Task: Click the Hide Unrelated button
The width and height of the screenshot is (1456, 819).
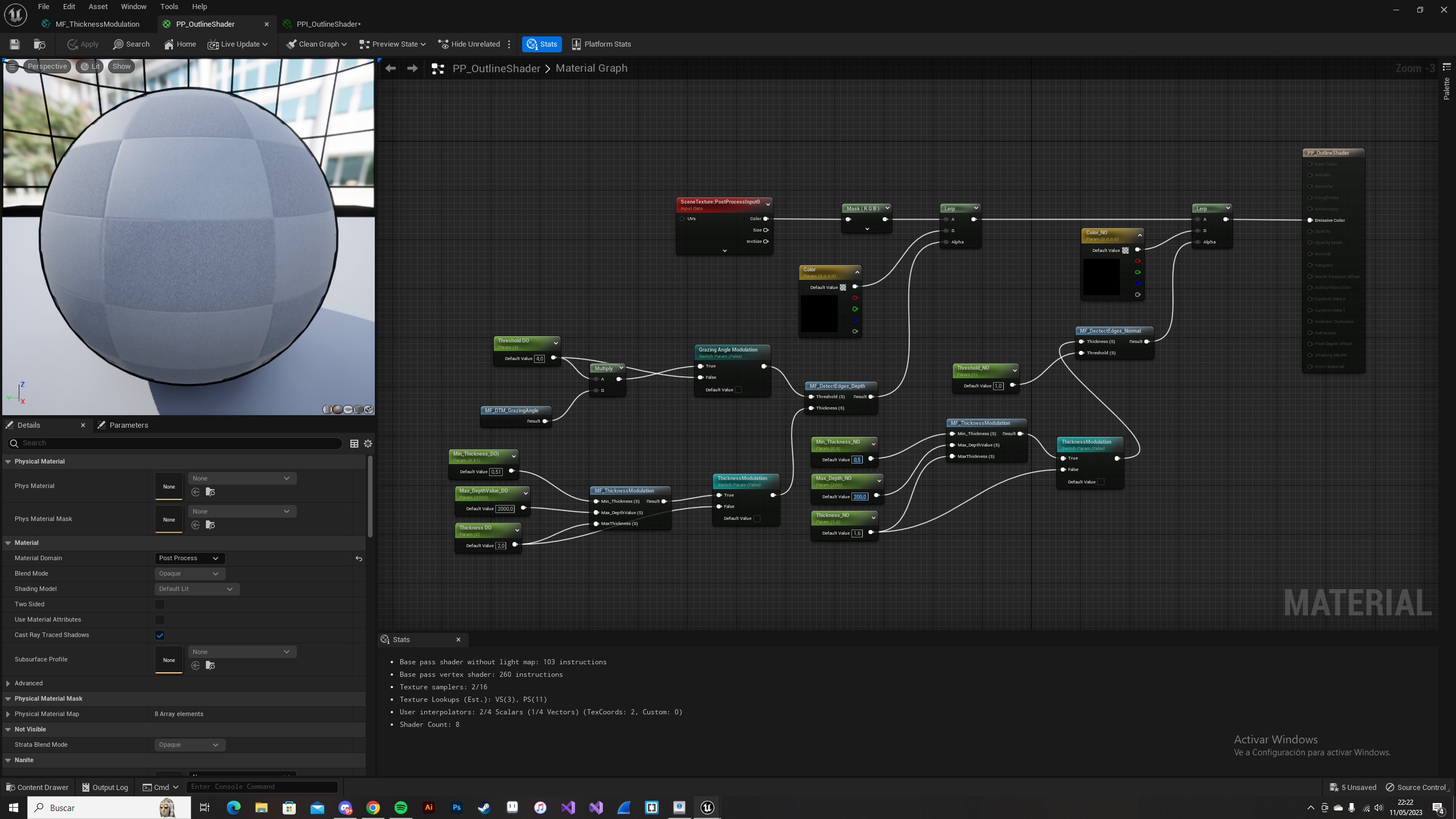Action: (x=469, y=44)
